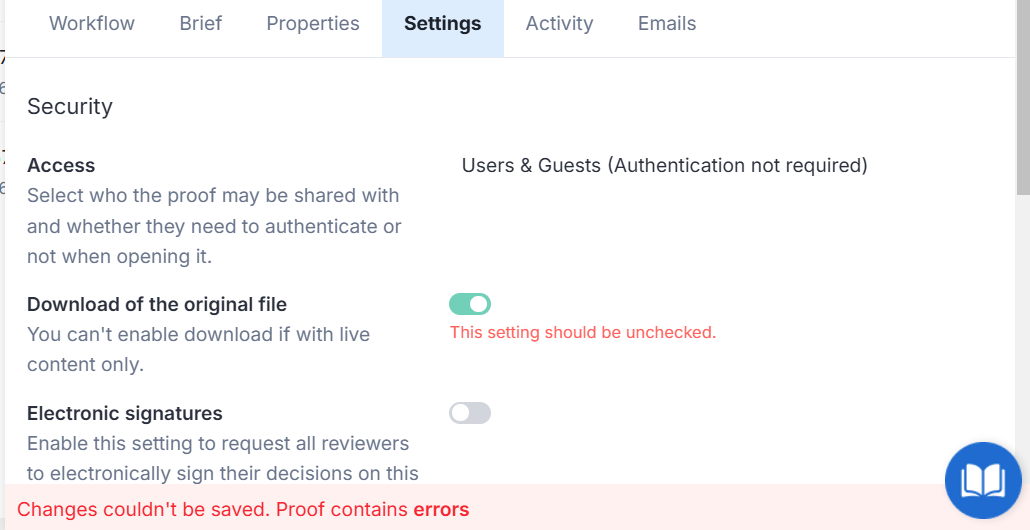Open the Brief tab
Screen dimensions: 1030x530
(201, 24)
